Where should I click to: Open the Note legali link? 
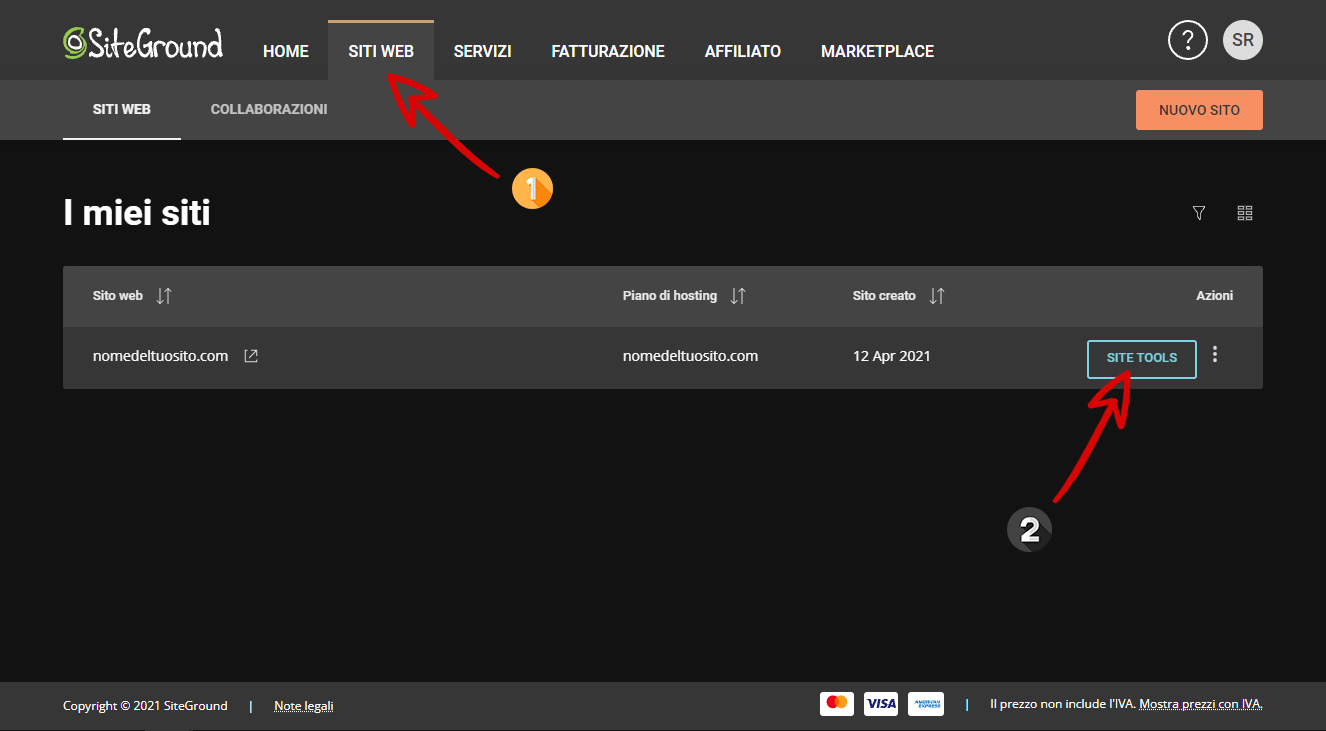tap(304, 706)
